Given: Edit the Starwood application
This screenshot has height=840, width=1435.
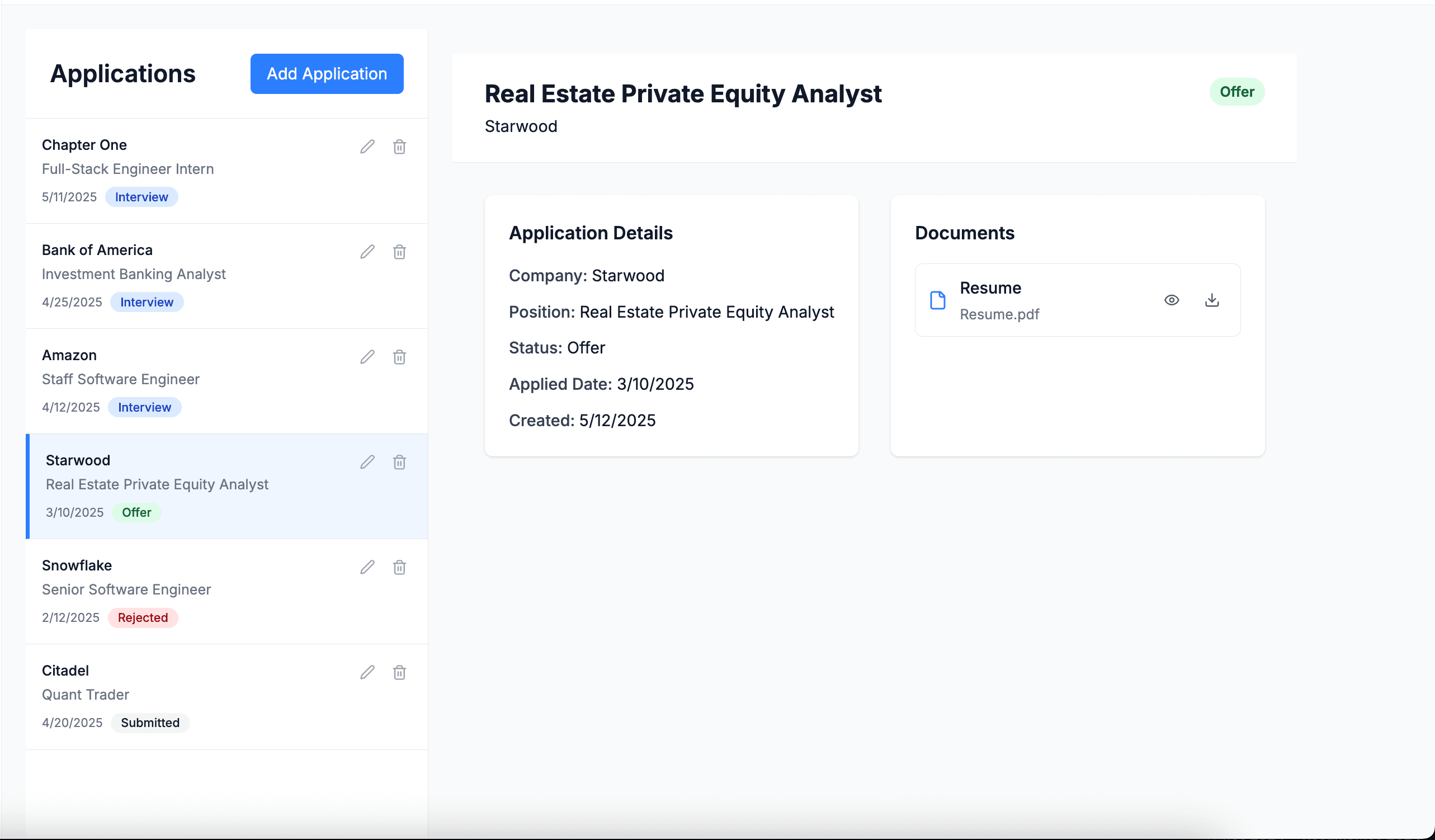Looking at the screenshot, I should click(x=367, y=462).
